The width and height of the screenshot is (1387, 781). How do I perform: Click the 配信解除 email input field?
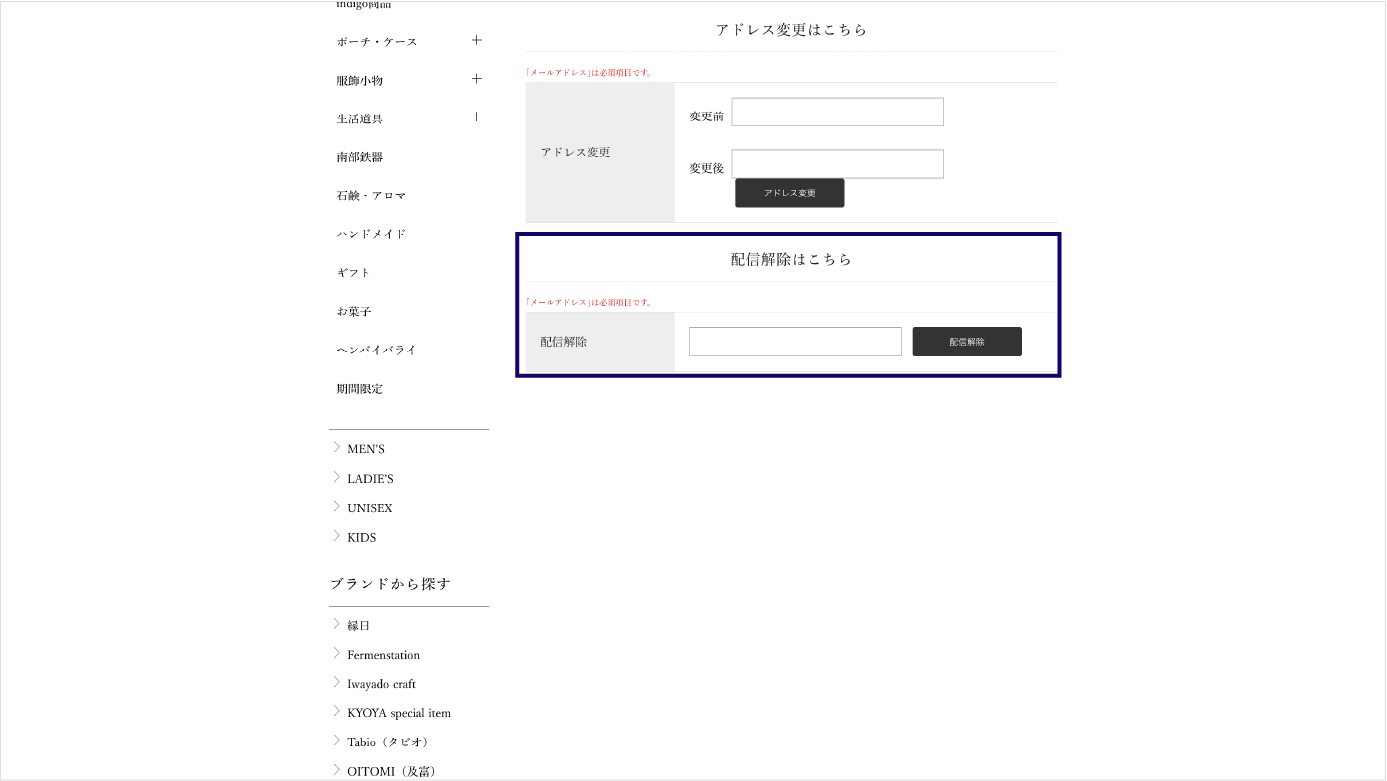click(x=795, y=342)
